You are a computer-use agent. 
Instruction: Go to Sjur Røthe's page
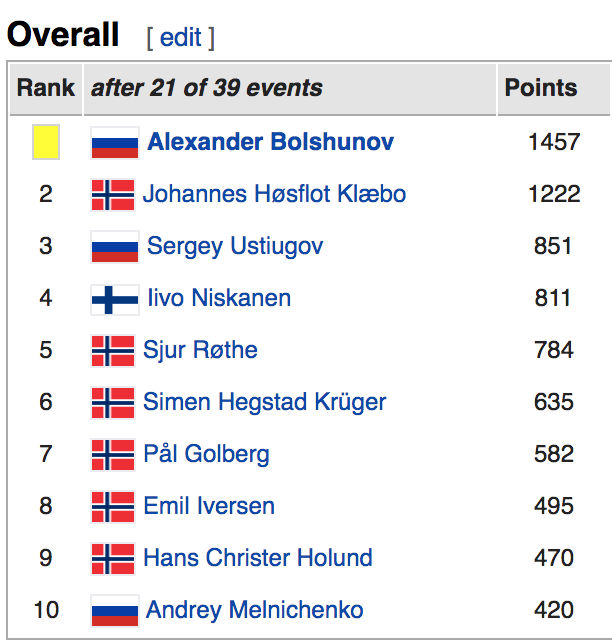point(200,350)
